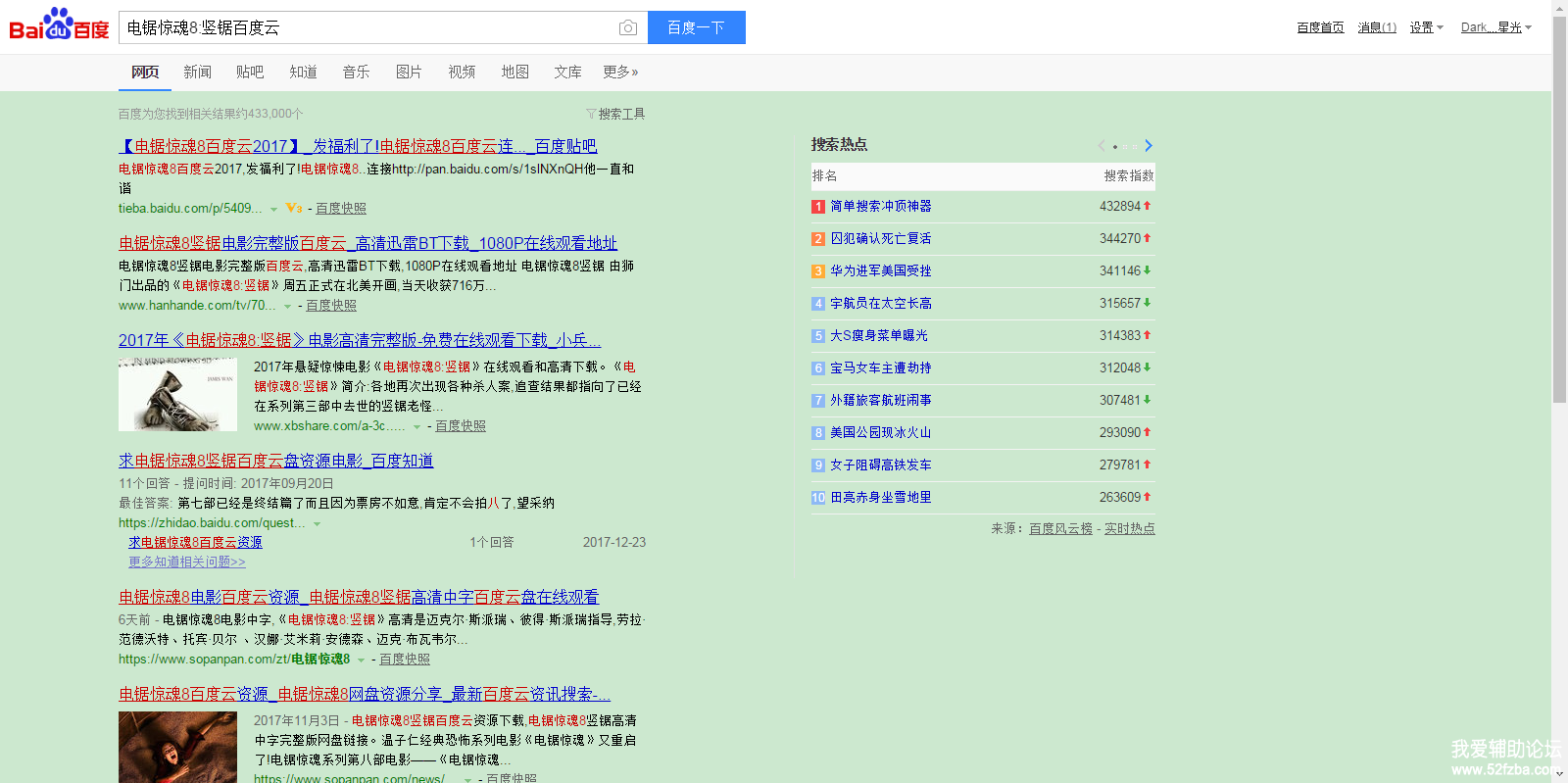The height and width of the screenshot is (783, 1568).
Task: Open hot topic 田亮赤身坐雪地里
Action: (x=881, y=497)
